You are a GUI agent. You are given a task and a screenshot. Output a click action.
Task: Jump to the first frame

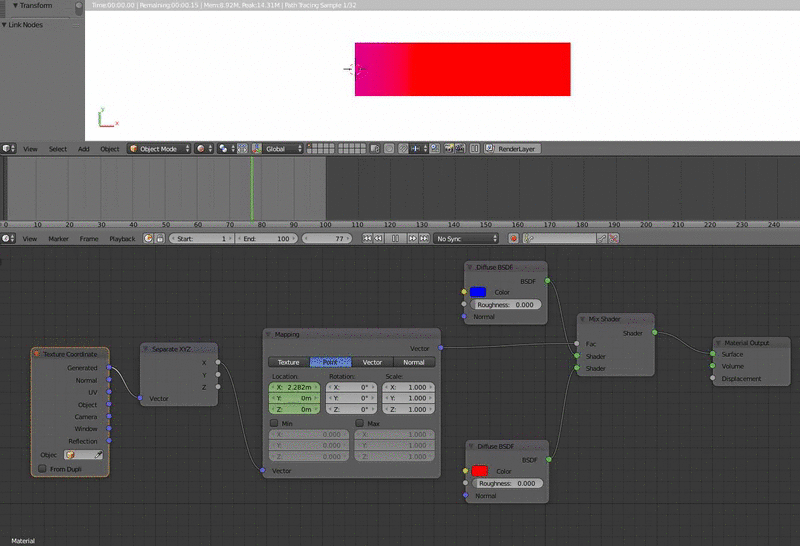pyautogui.click(x=367, y=238)
